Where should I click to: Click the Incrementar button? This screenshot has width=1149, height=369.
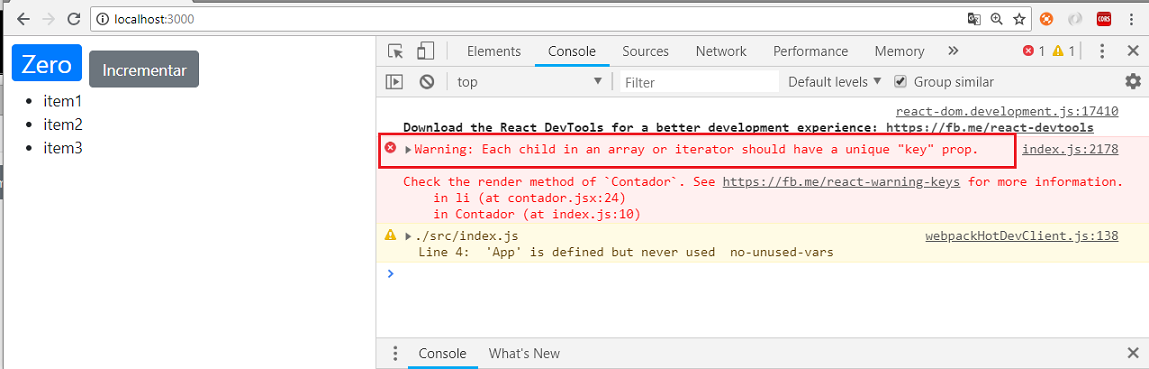tap(144, 70)
